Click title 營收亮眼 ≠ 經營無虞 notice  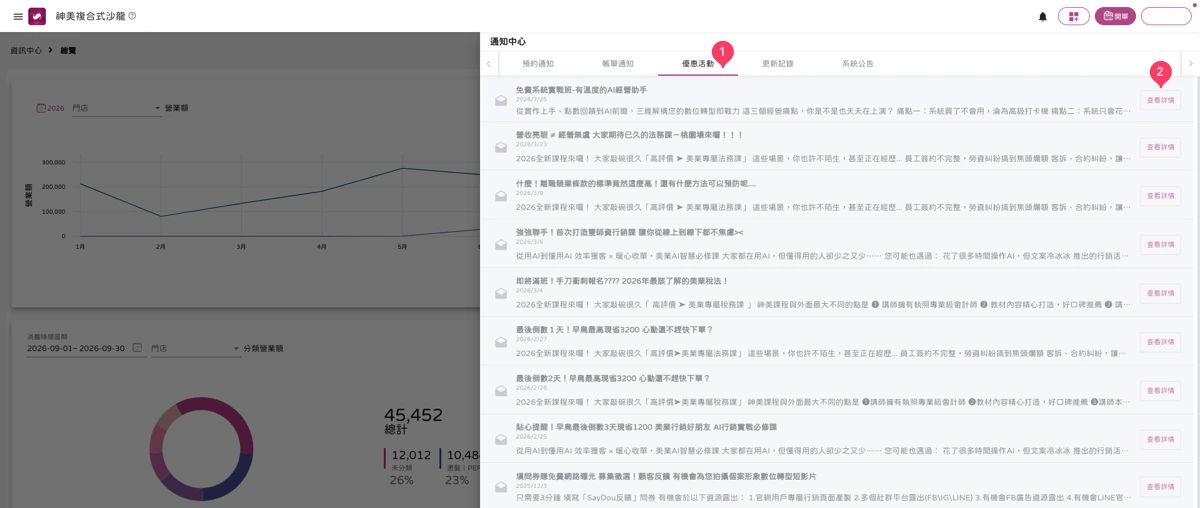[630, 135]
